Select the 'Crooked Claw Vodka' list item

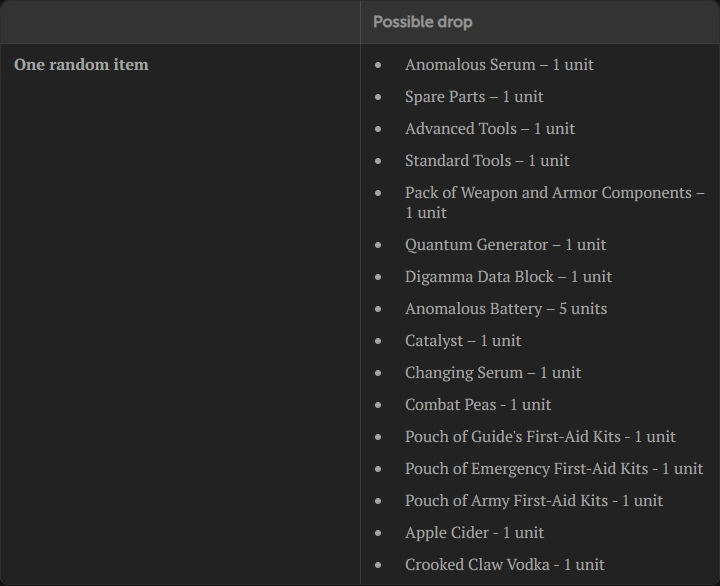tap(504, 565)
